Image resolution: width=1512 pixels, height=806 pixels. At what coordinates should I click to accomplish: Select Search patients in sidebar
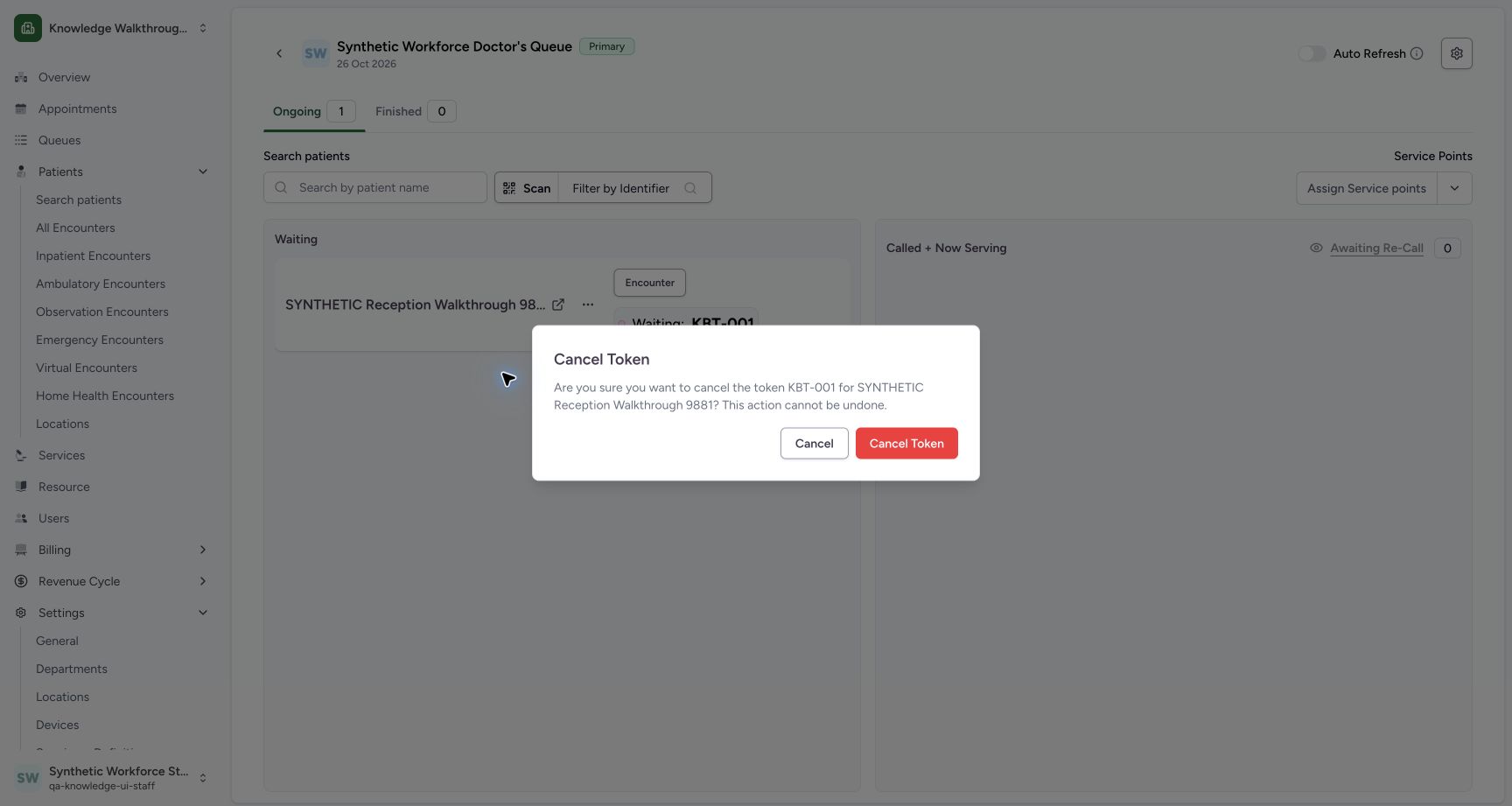click(79, 200)
